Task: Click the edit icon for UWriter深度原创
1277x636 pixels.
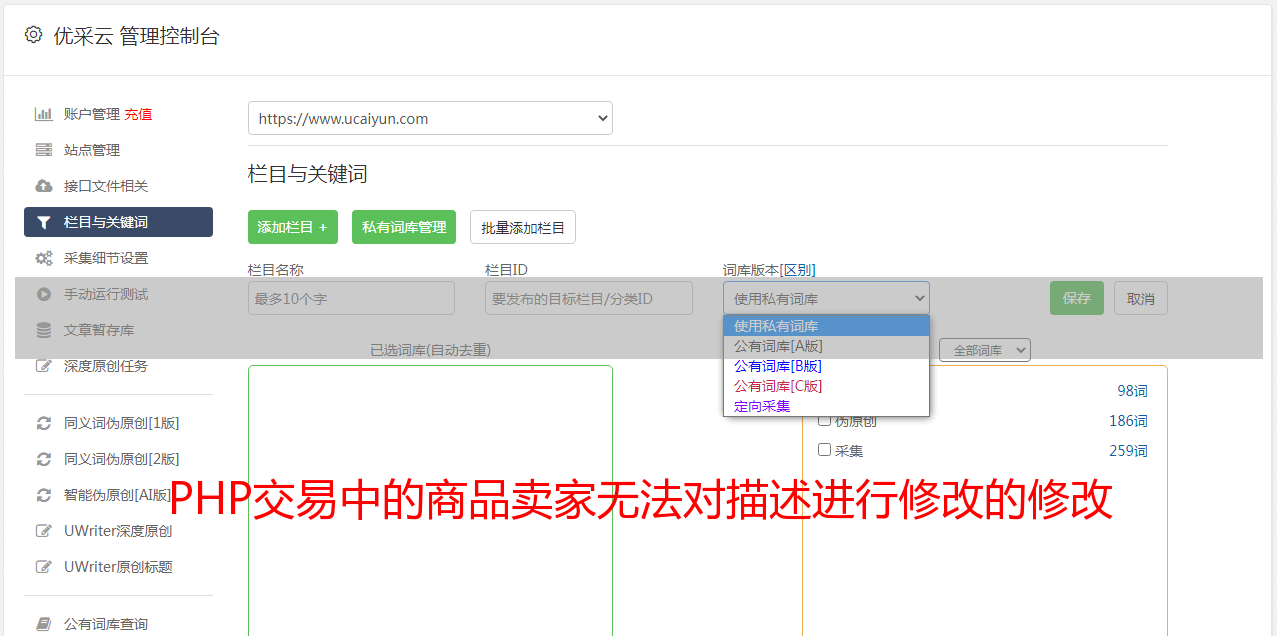Action: pos(44,531)
